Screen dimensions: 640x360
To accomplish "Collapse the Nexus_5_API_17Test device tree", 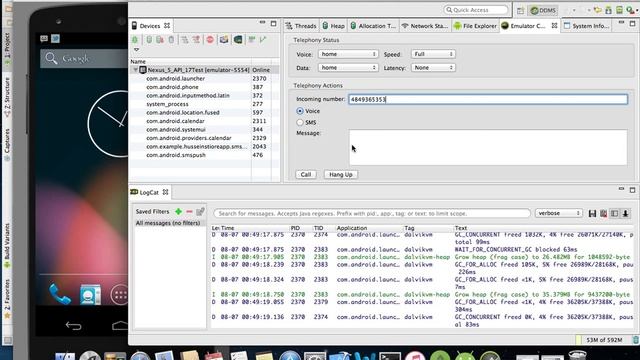I will 136,70.
